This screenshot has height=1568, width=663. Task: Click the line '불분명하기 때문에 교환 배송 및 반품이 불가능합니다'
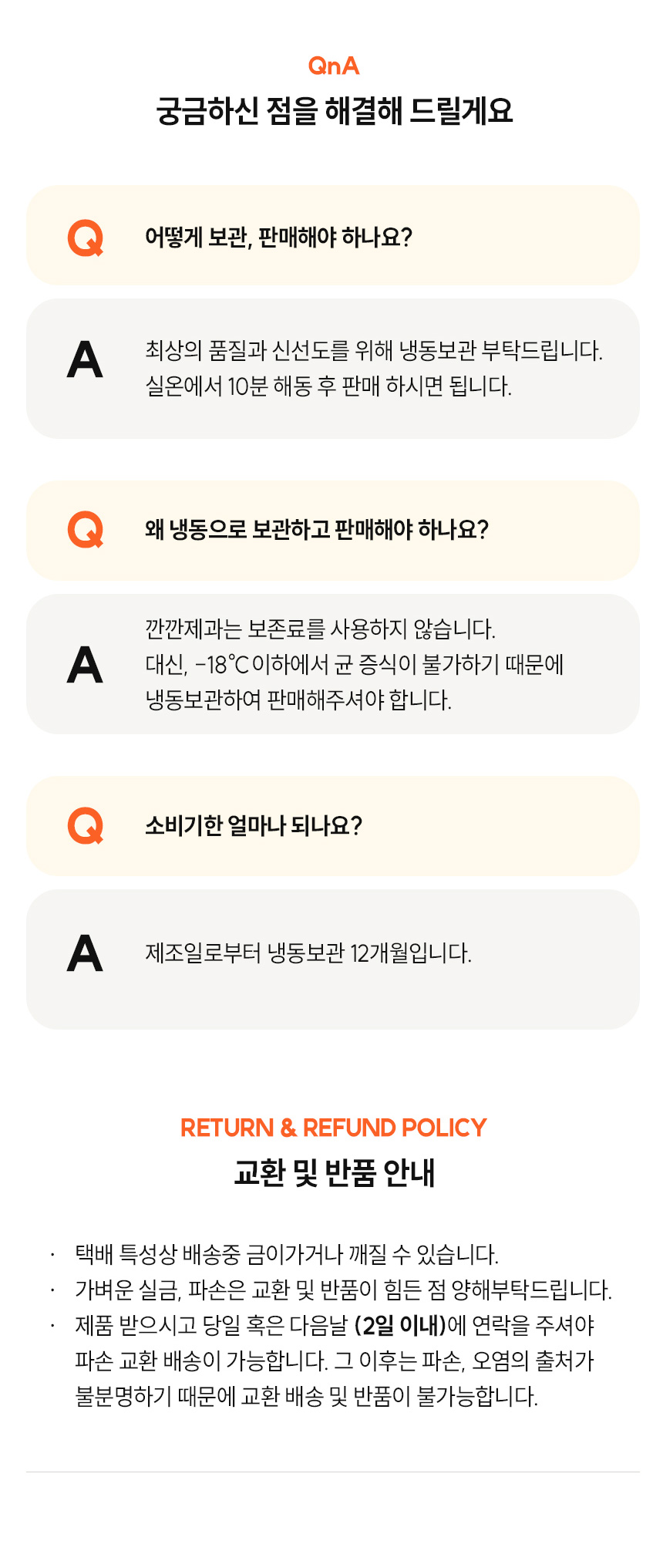pyautogui.click(x=306, y=1396)
